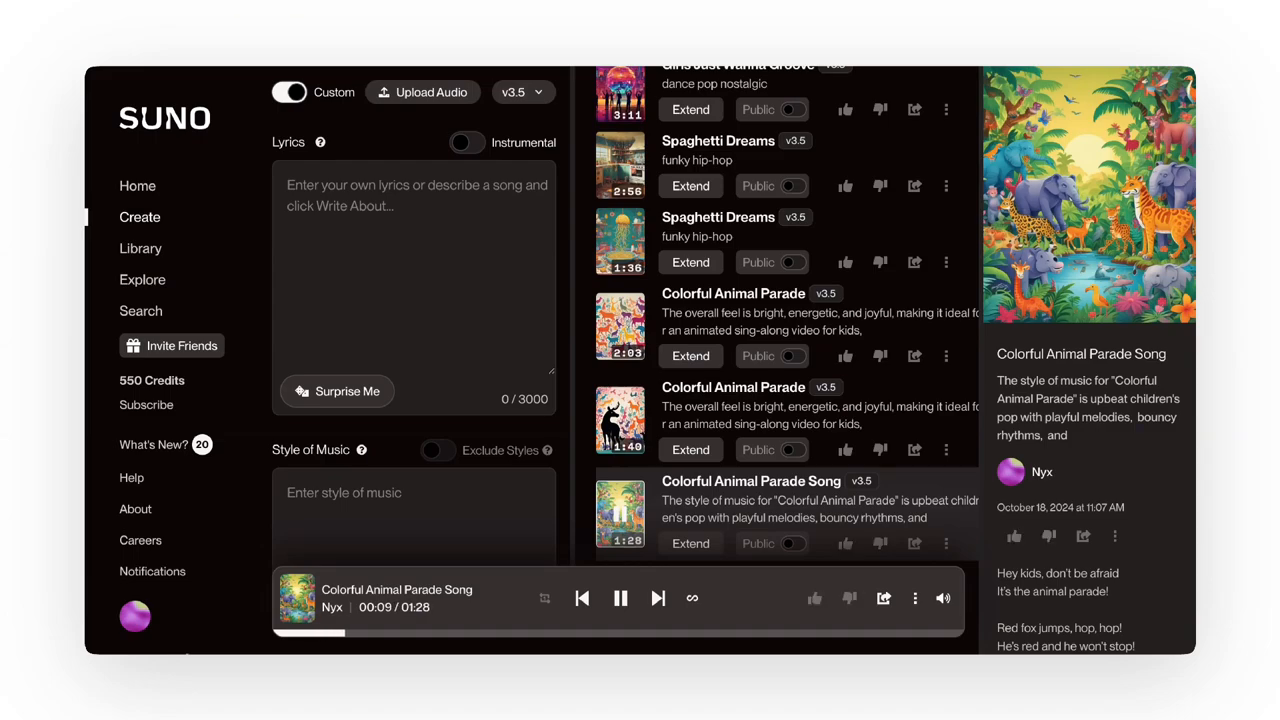This screenshot has height=720, width=1280.
Task: Extend the Colorful Animal Parade Song
Action: (x=691, y=544)
